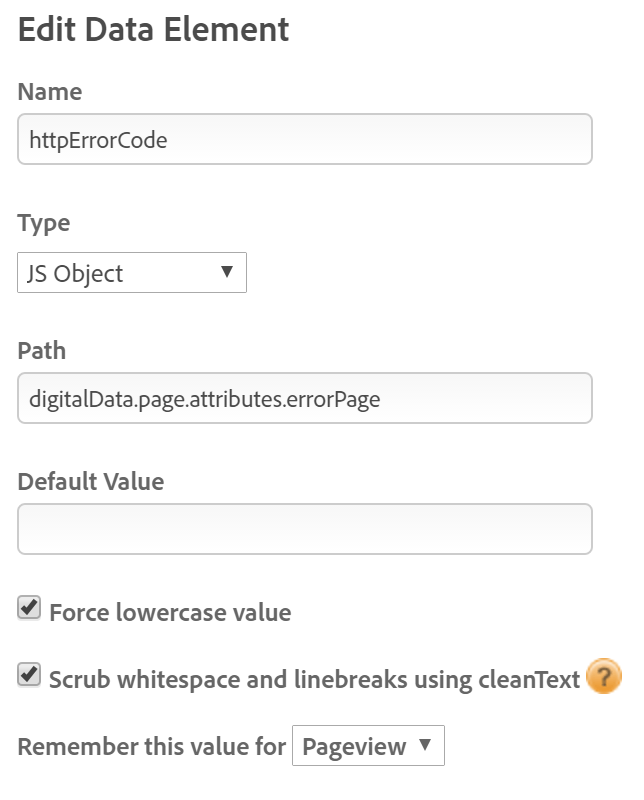
Task: Focus the Path input field
Action: (304, 399)
